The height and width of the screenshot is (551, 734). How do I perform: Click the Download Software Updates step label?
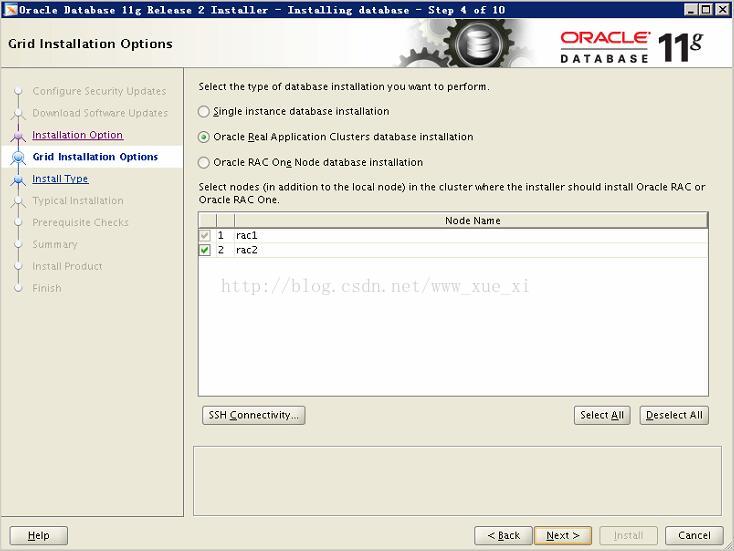pyautogui.click(x=100, y=113)
